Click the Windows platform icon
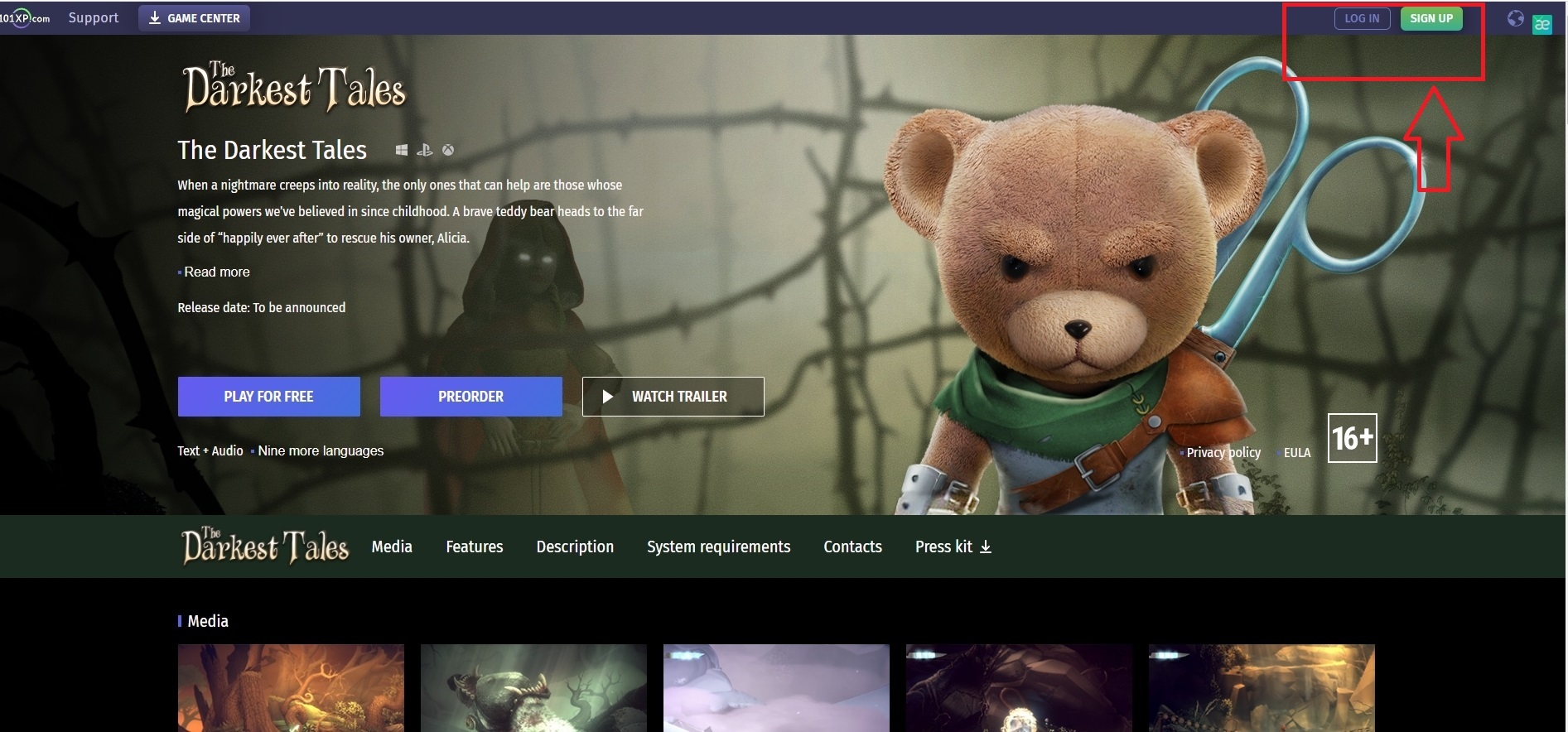Screen dimensions: 1568x732 point(402,150)
